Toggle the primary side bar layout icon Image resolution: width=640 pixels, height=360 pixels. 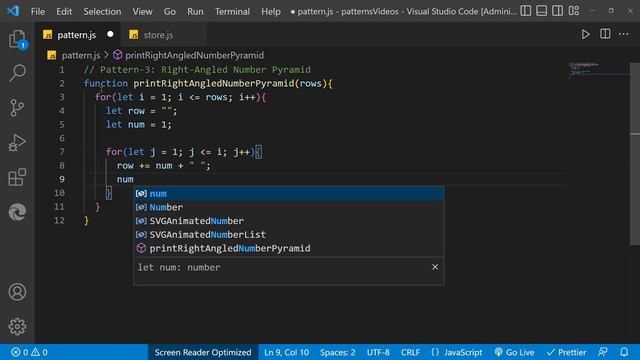[x=526, y=11]
